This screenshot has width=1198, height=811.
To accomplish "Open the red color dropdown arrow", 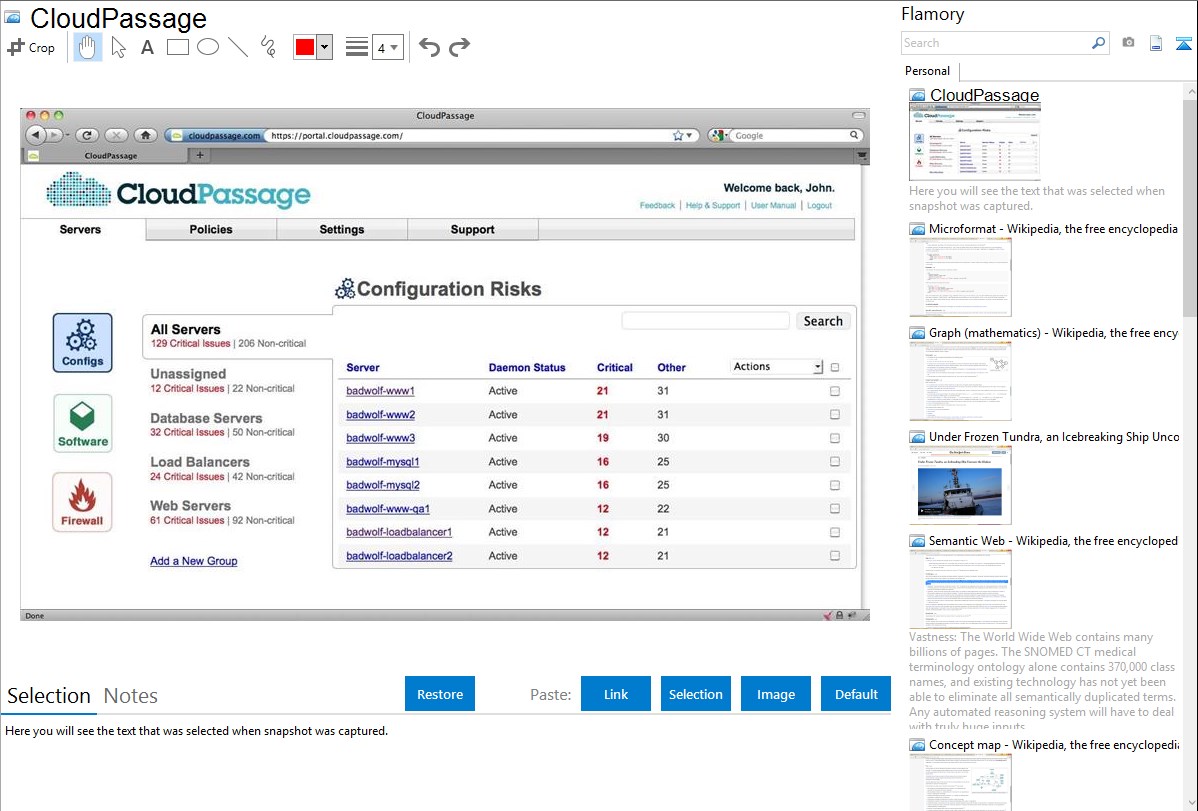I will coord(325,47).
